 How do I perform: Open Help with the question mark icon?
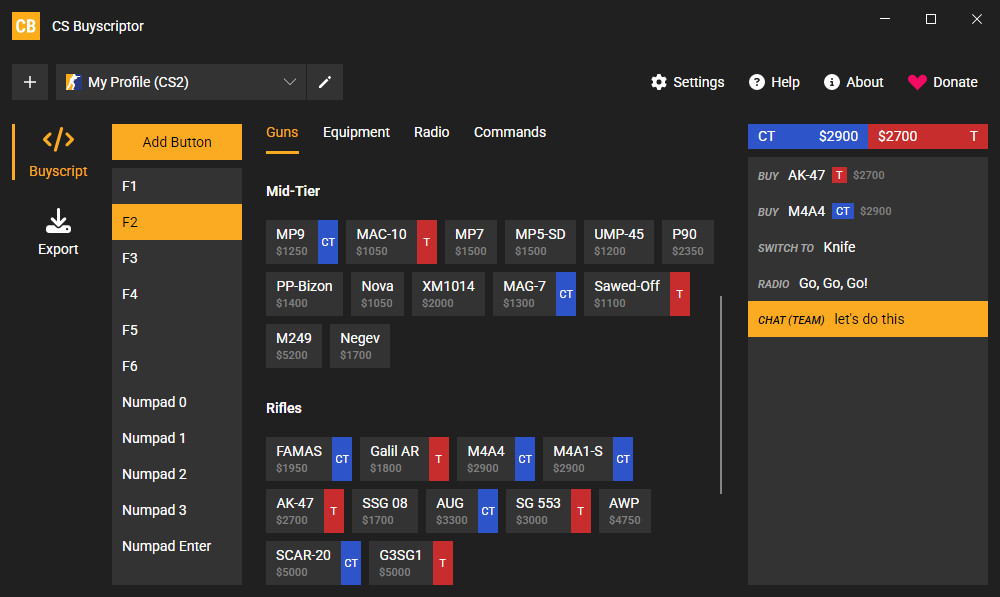[774, 82]
